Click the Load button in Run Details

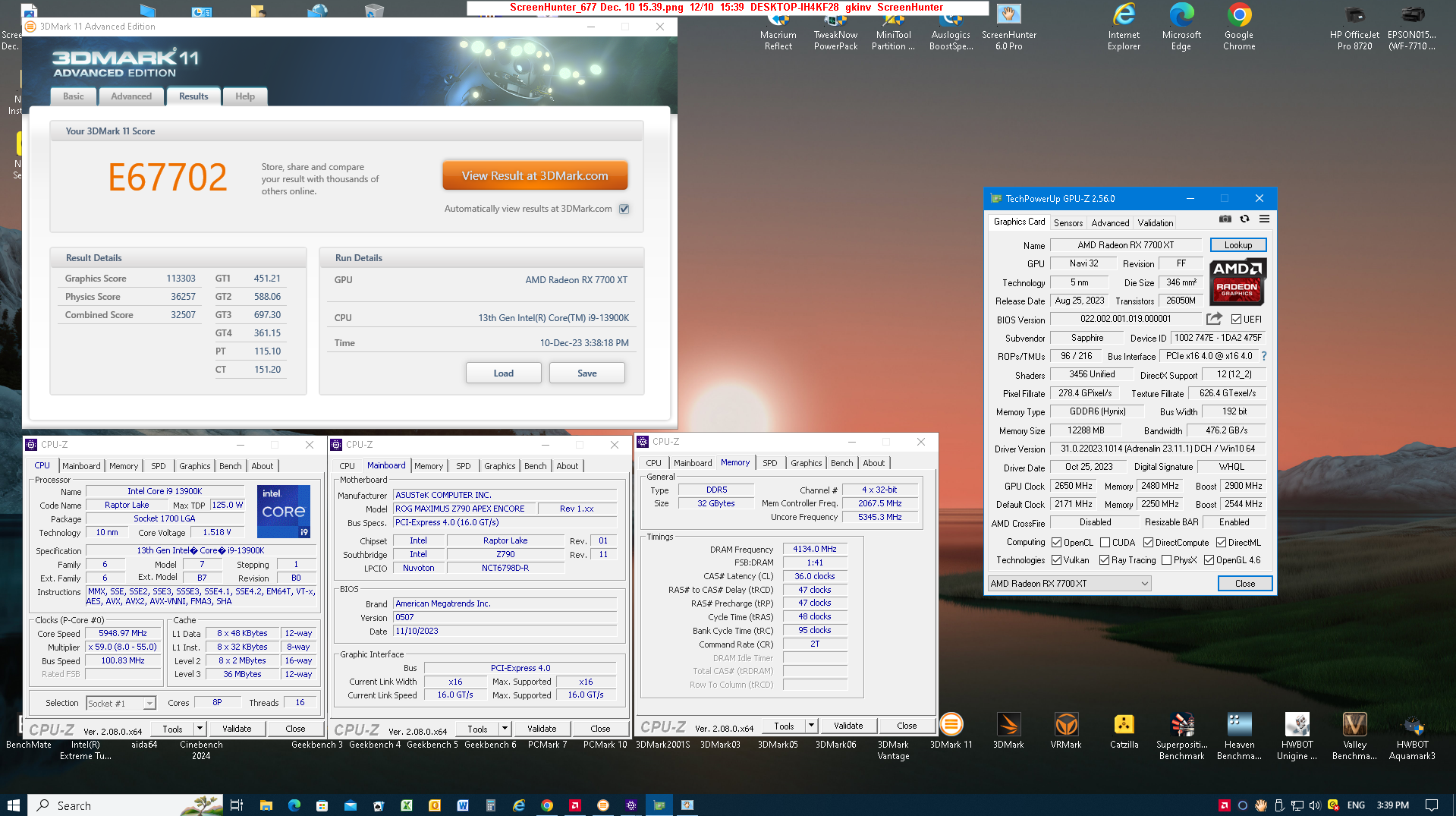(x=503, y=373)
